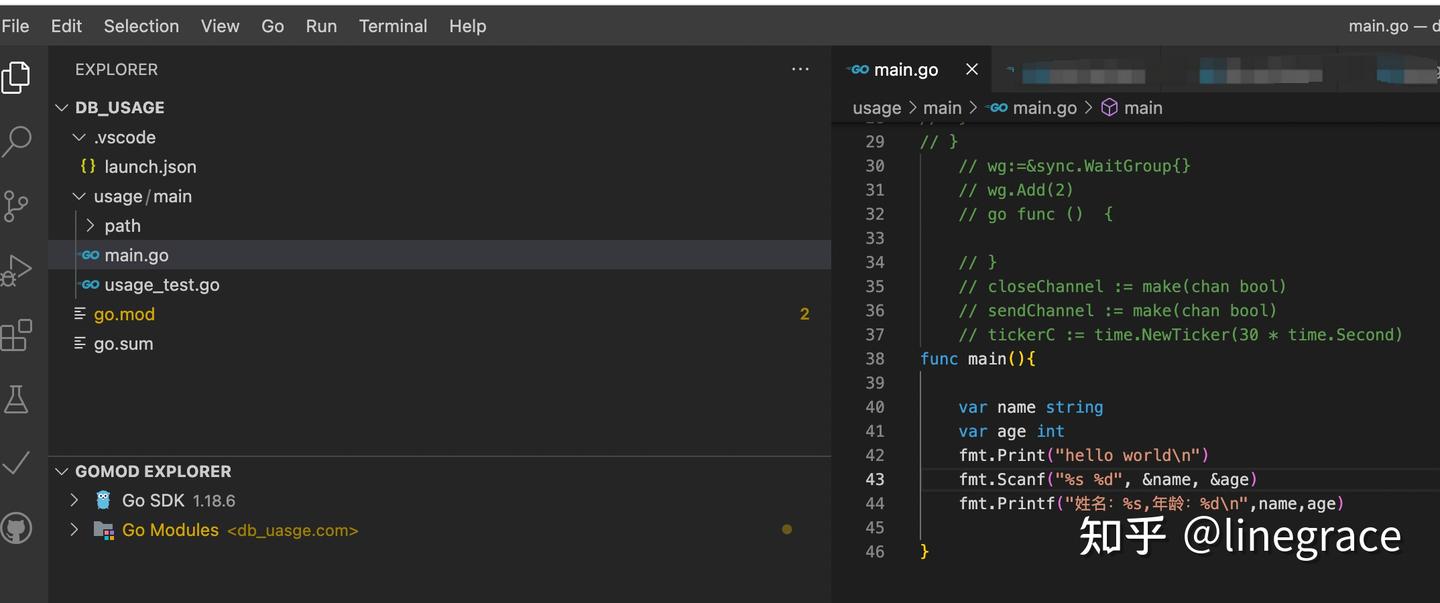Open the Go menu
This screenshot has width=1440, height=603.
coord(273,26)
